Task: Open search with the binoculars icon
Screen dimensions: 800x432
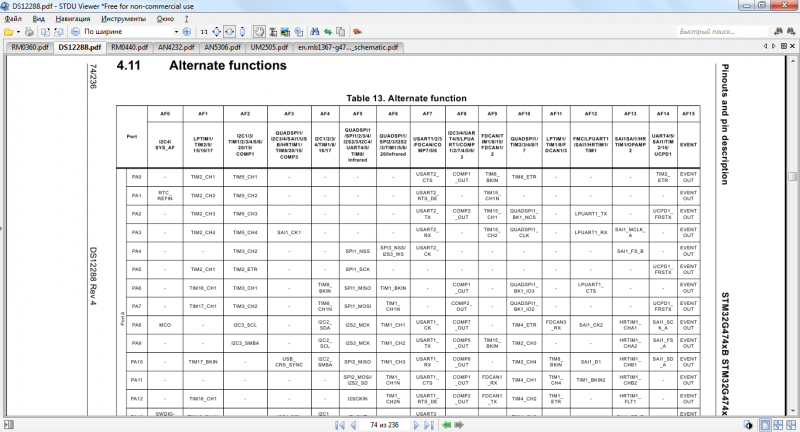Action: 315,32
